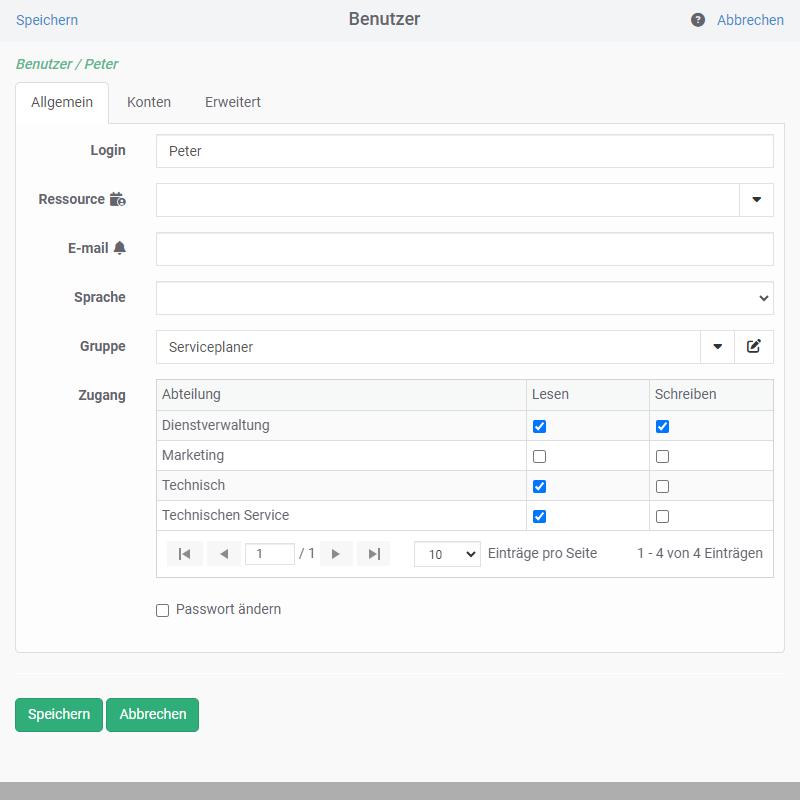
Task: Switch to the Konten tab
Action: (x=149, y=102)
